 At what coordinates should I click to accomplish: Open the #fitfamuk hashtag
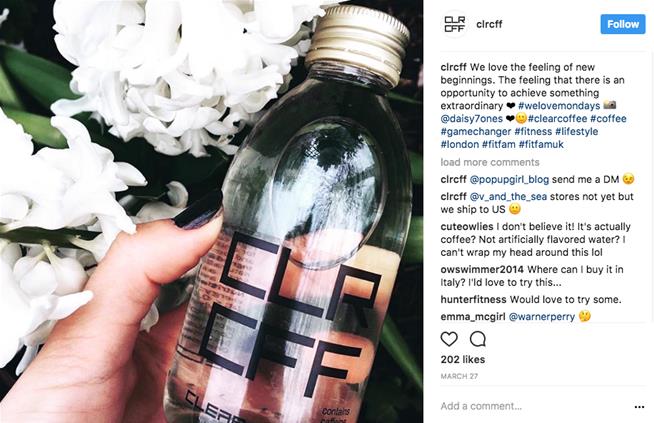point(541,144)
